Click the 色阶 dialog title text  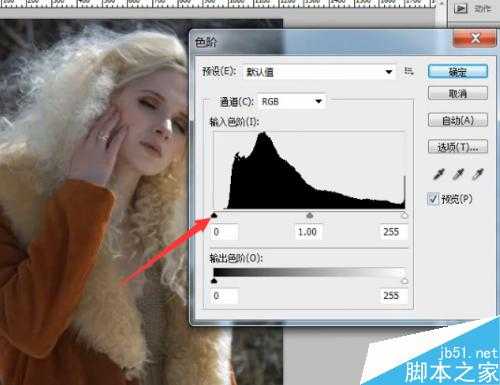[206, 42]
